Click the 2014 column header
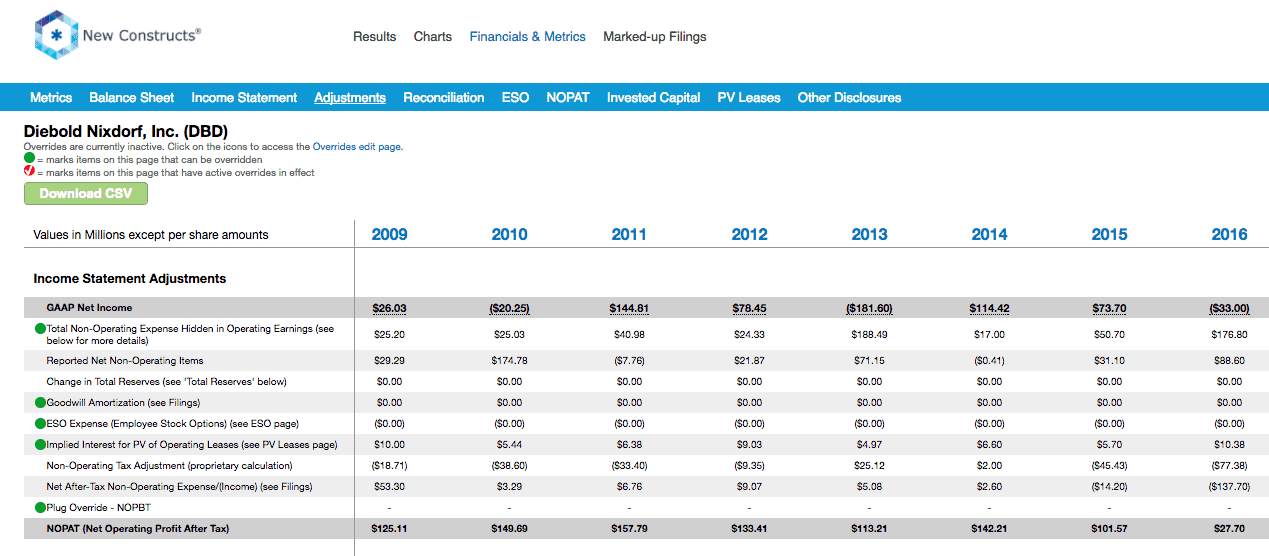 990,235
